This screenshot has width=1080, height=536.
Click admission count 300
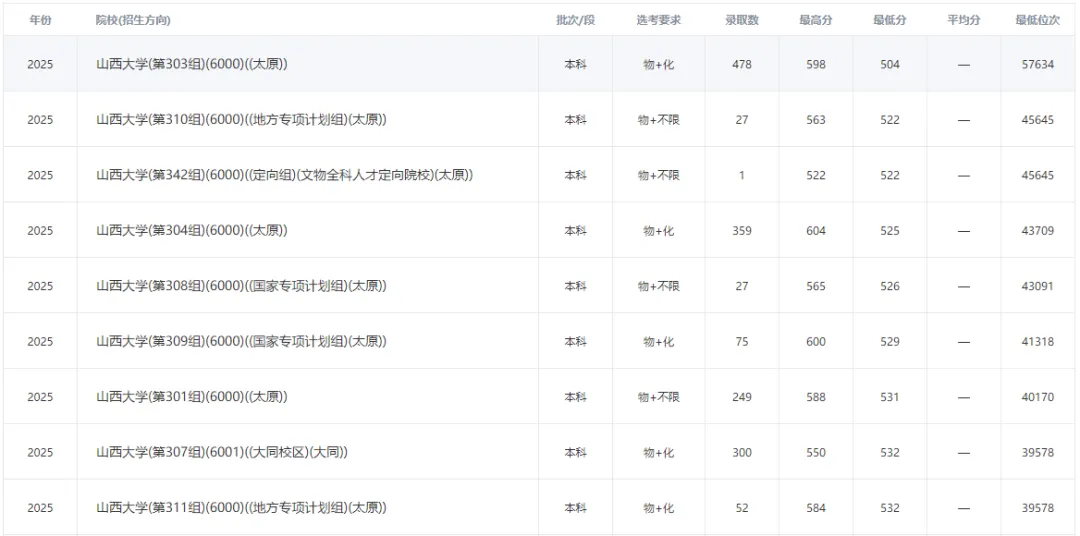pos(742,453)
